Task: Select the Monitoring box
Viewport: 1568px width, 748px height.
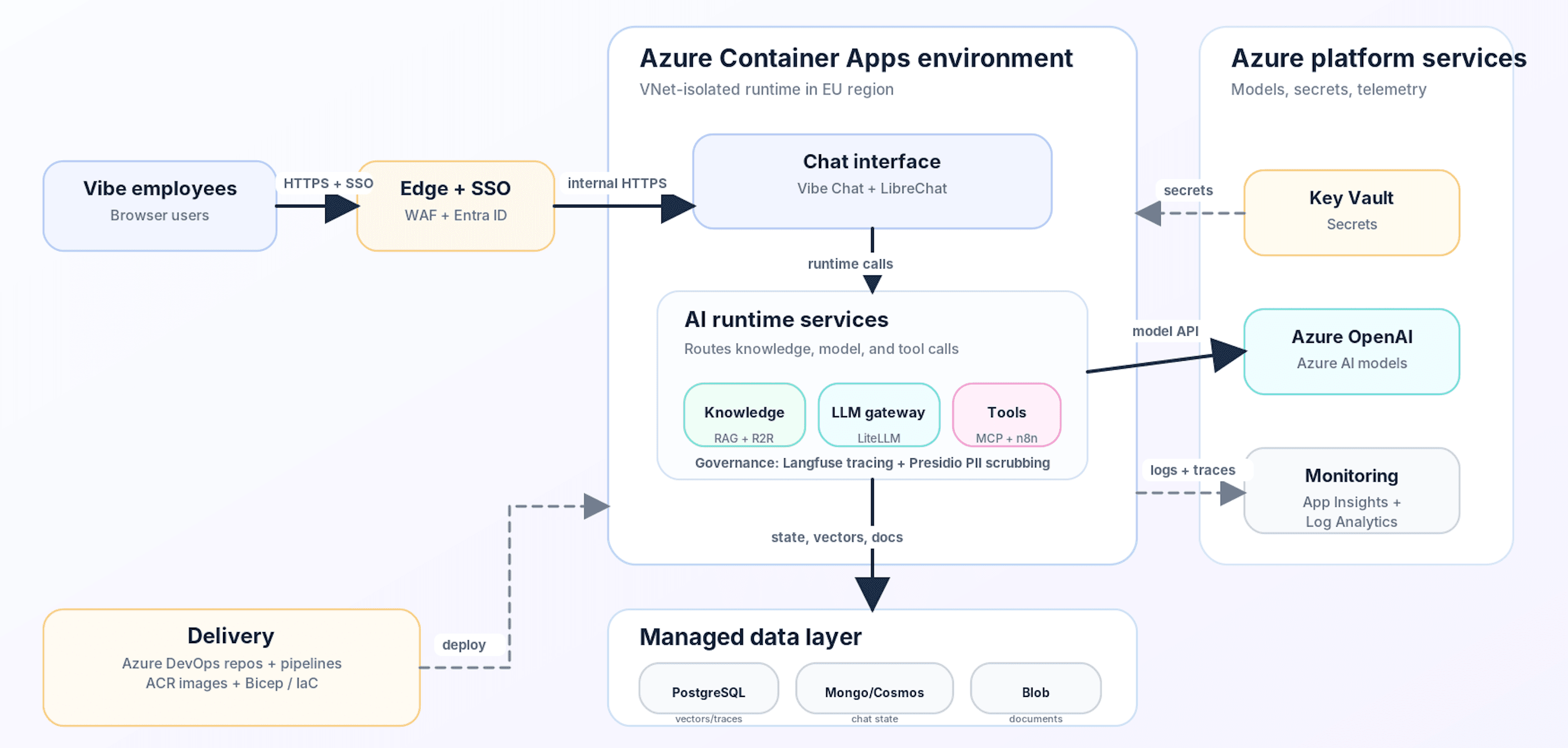Action: coord(1351,491)
